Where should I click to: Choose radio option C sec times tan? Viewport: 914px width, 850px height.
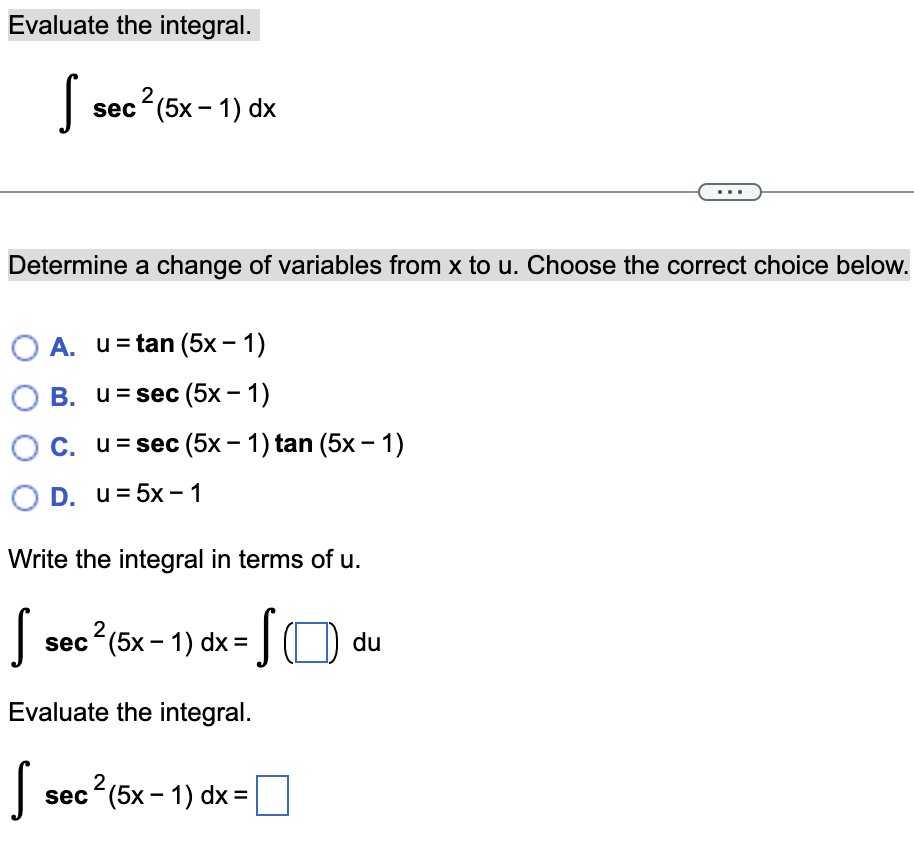coord(25,448)
